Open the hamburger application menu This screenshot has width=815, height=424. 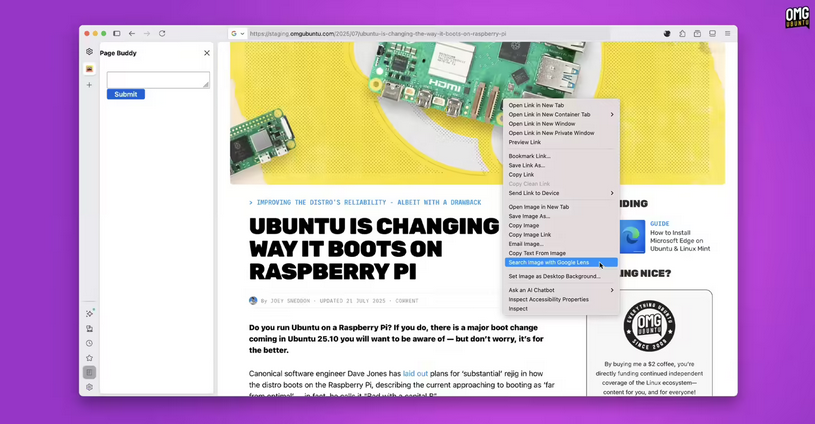tap(727, 34)
